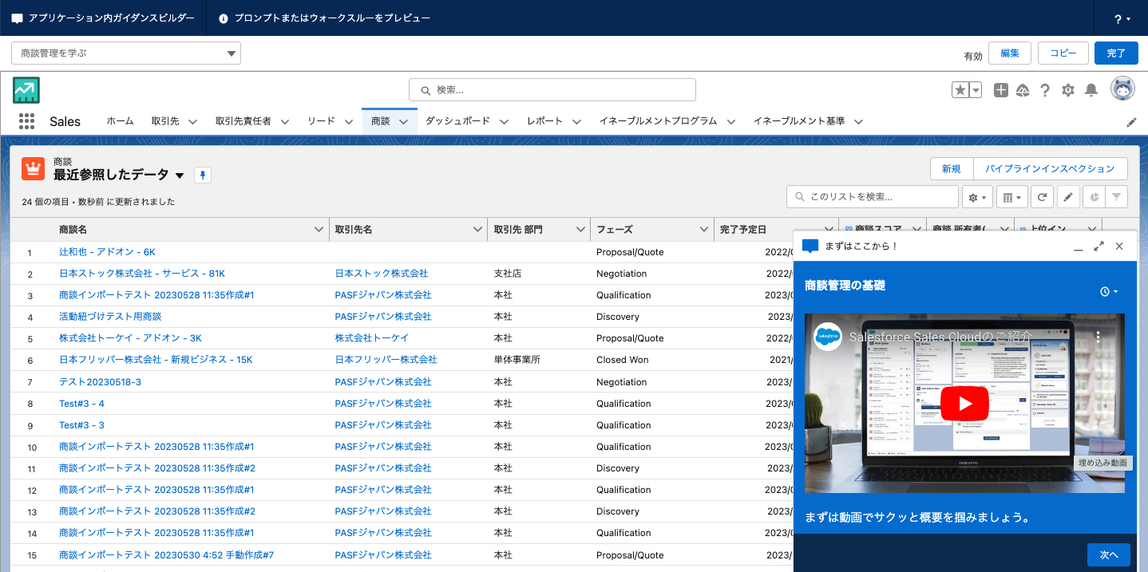Open the 商談管理を学ぶ combo box

126,53
